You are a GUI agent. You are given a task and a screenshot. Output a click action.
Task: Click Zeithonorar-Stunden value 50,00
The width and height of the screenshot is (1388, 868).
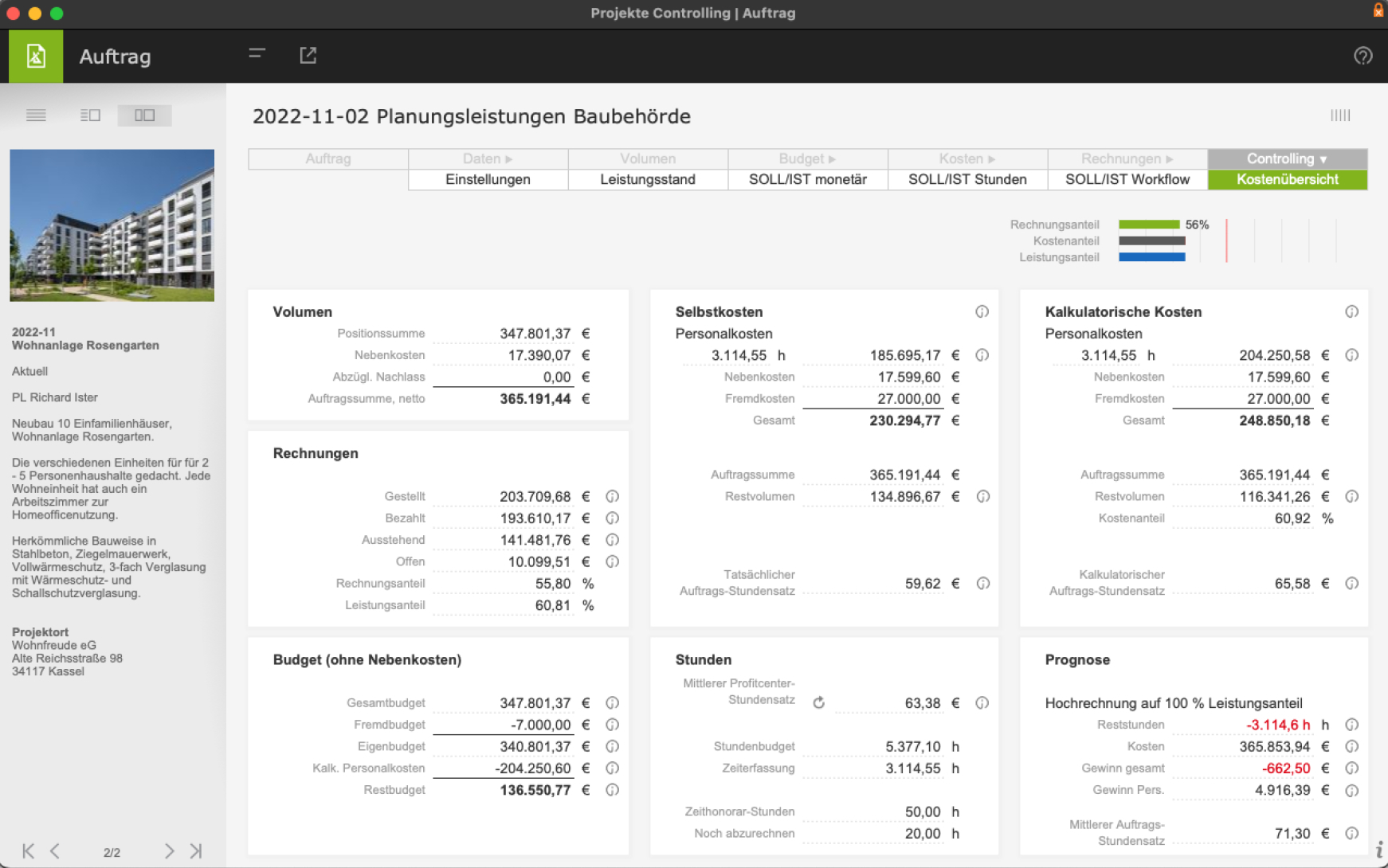click(x=923, y=811)
